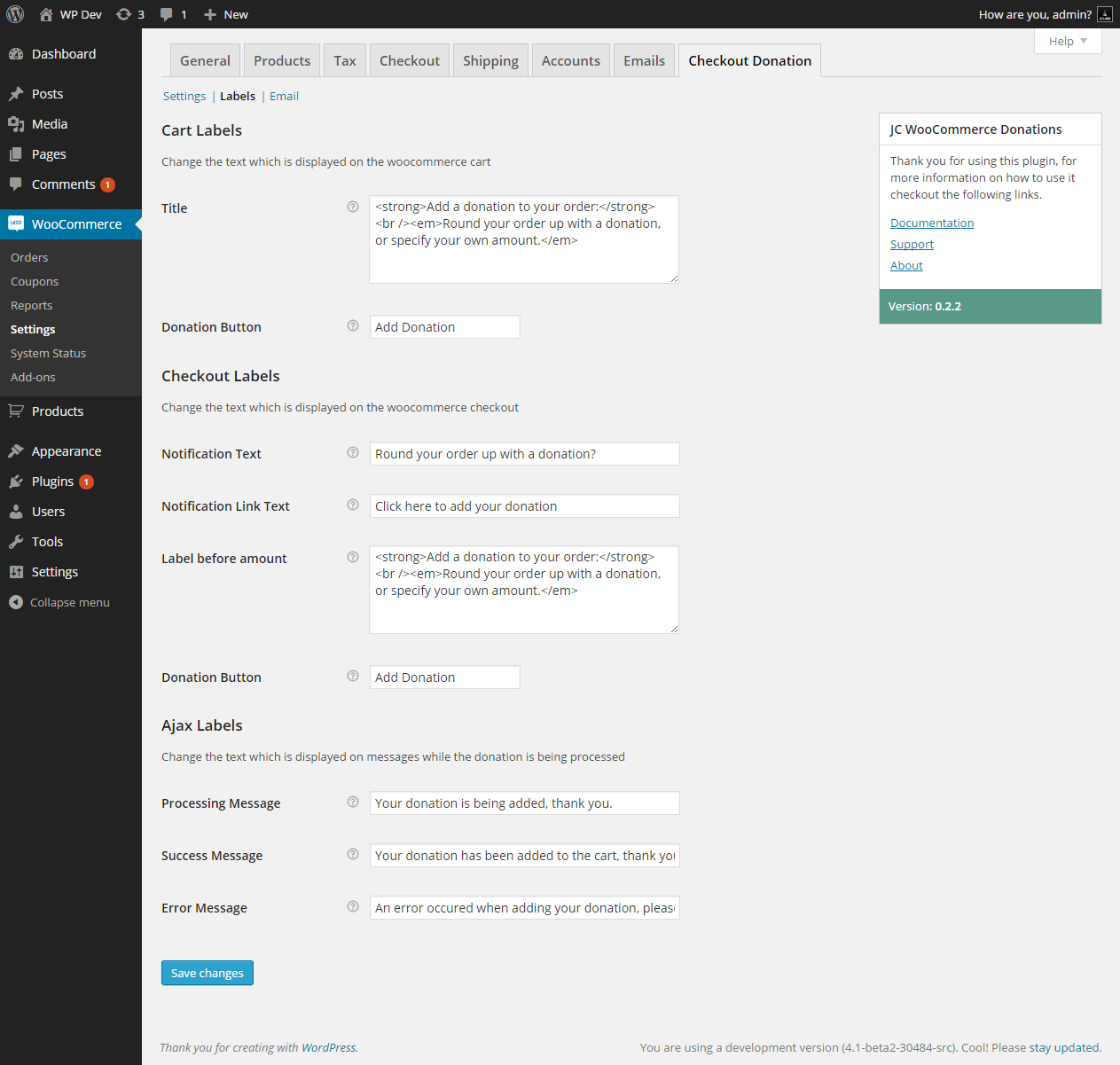Click the Media icon in sidebar
1120x1065 pixels.
(16, 124)
